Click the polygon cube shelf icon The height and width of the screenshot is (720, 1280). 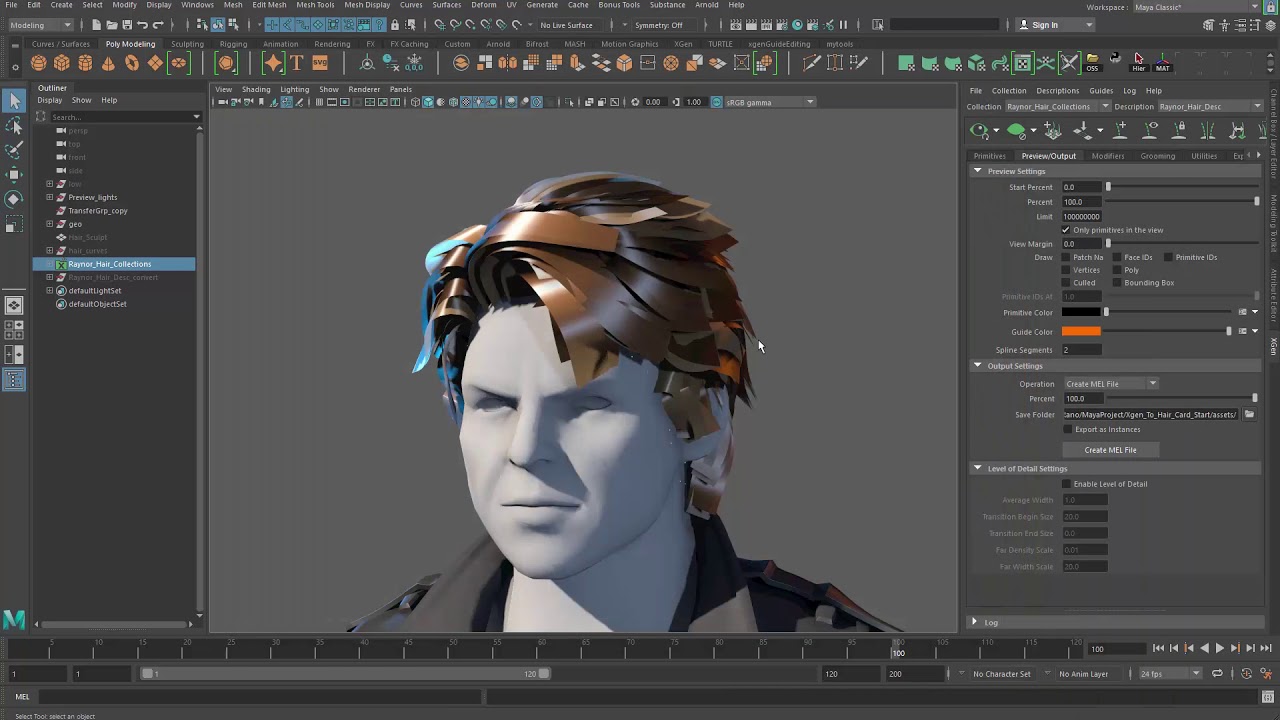(x=61, y=63)
